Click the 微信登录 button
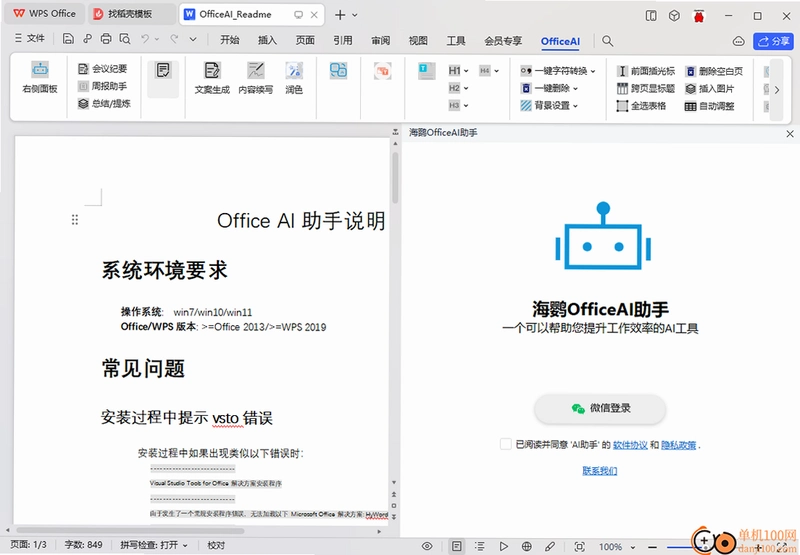This screenshot has height=555, width=800. coord(600,408)
